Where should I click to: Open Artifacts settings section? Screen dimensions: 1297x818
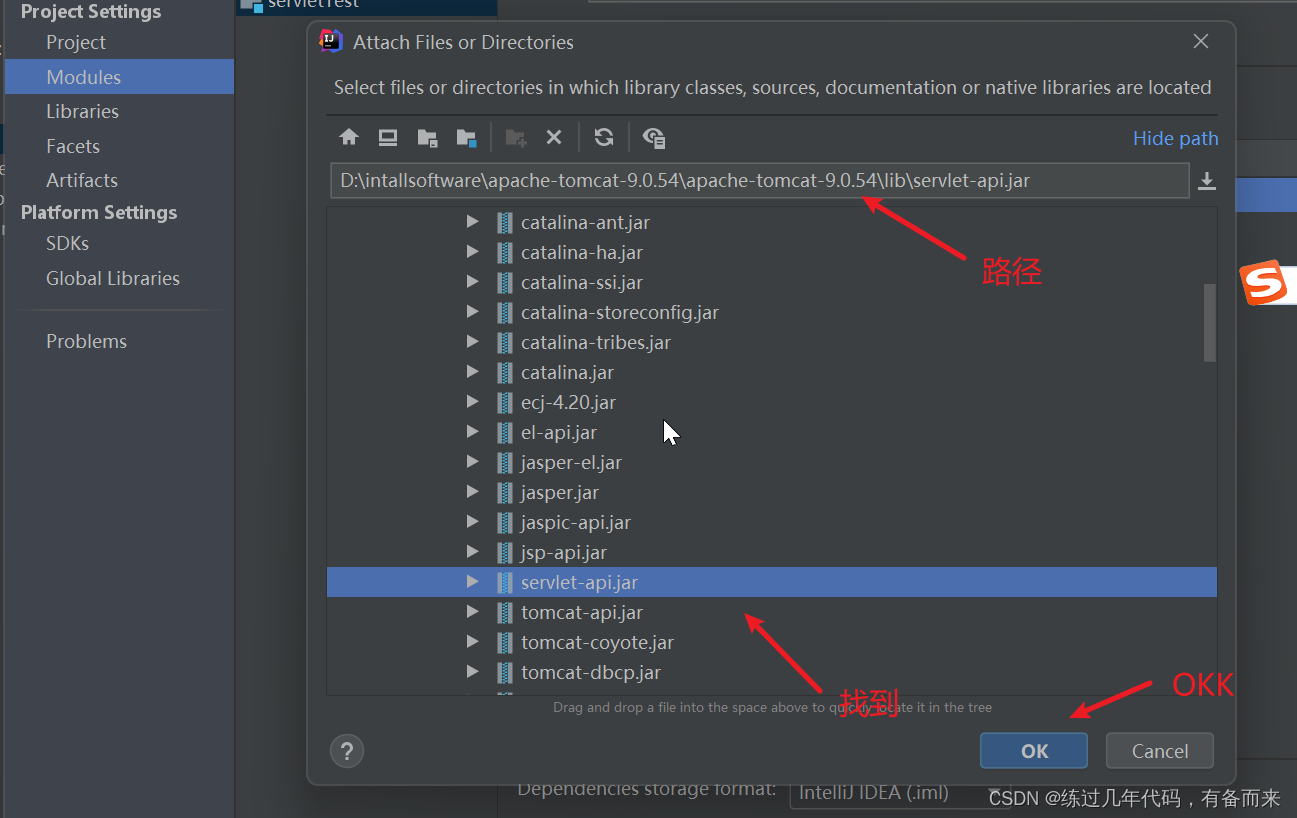[x=82, y=180]
